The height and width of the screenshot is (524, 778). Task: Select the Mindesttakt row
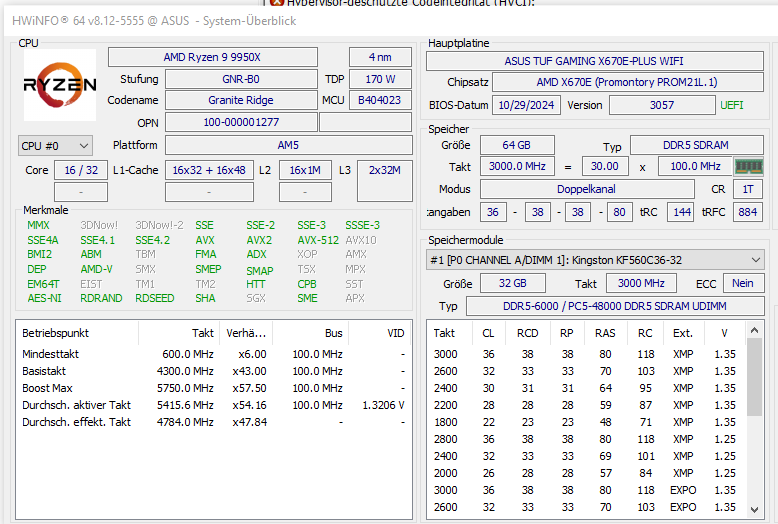(x=214, y=354)
